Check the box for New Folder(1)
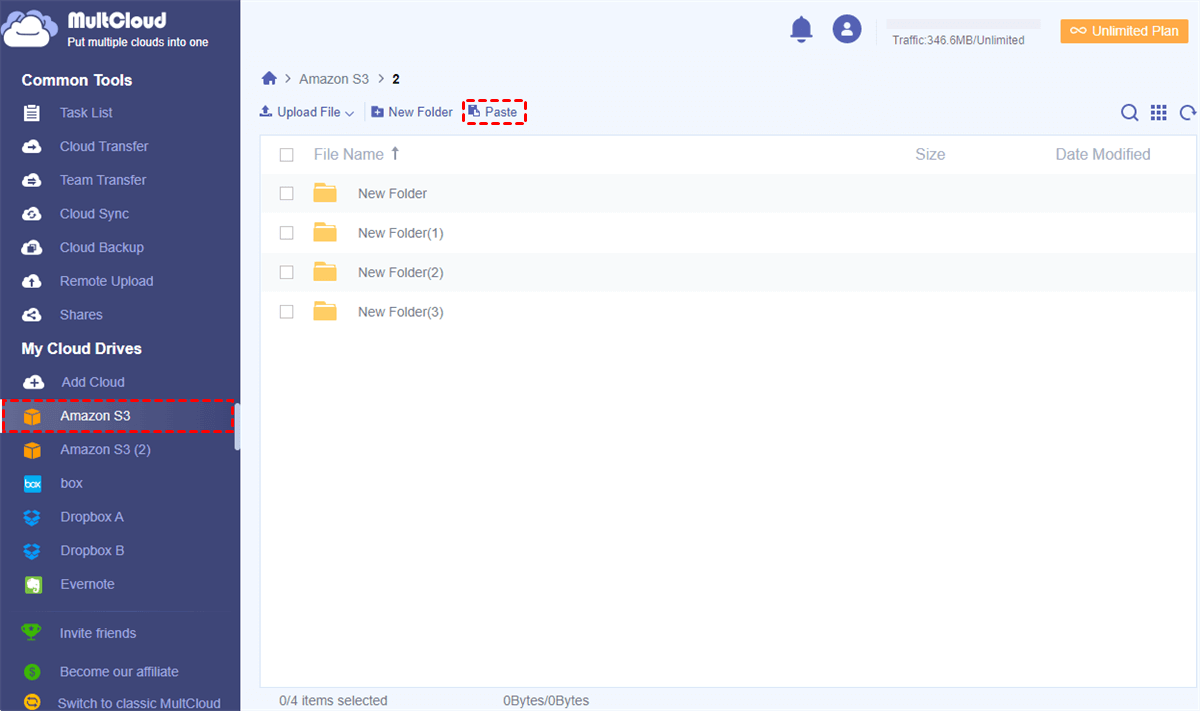 pyautogui.click(x=287, y=233)
